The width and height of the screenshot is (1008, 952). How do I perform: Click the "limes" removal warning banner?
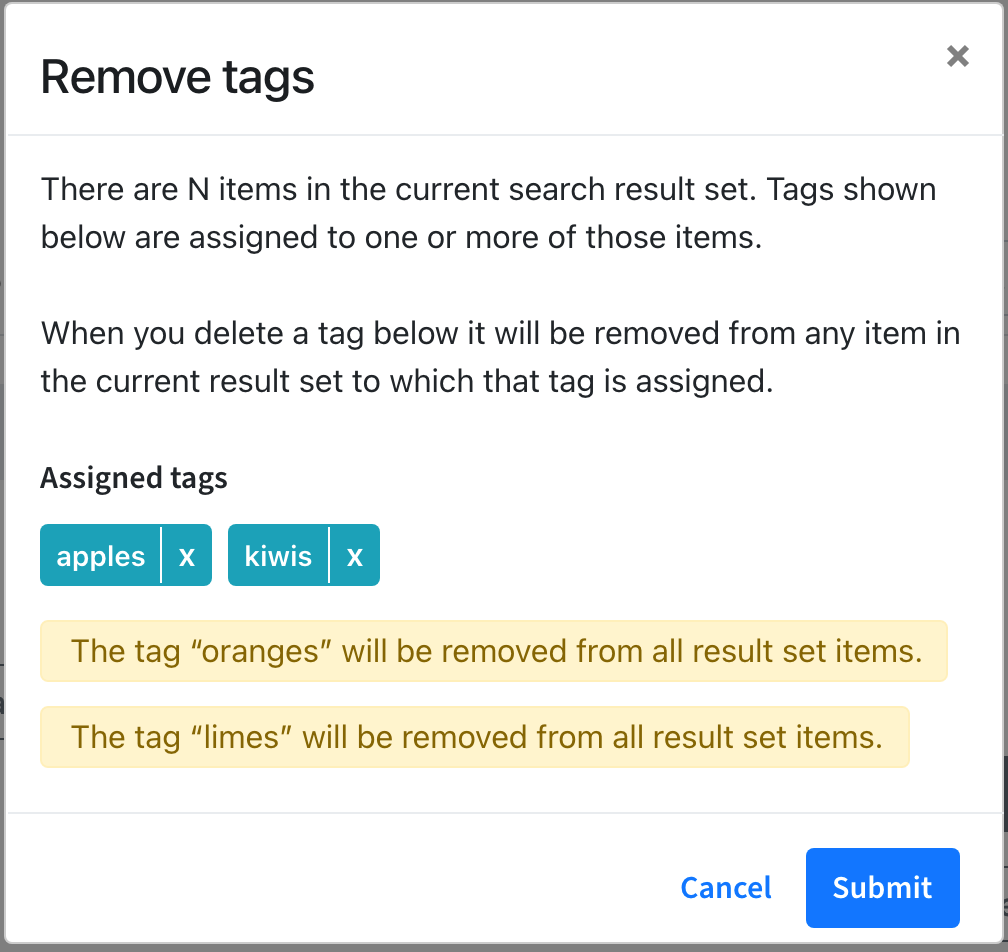pyautogui.click(x=475, y=737)
